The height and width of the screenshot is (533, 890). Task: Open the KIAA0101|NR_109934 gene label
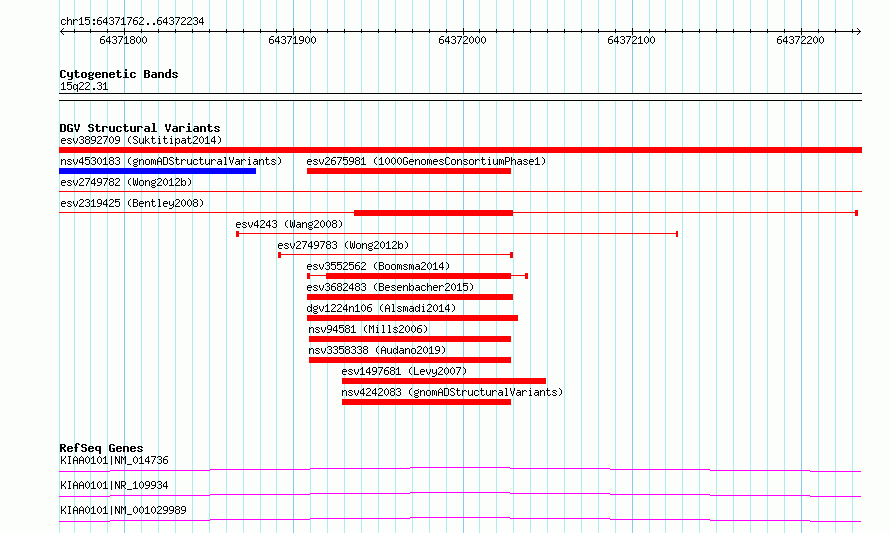pyautogui.click(x=114, y=485)
